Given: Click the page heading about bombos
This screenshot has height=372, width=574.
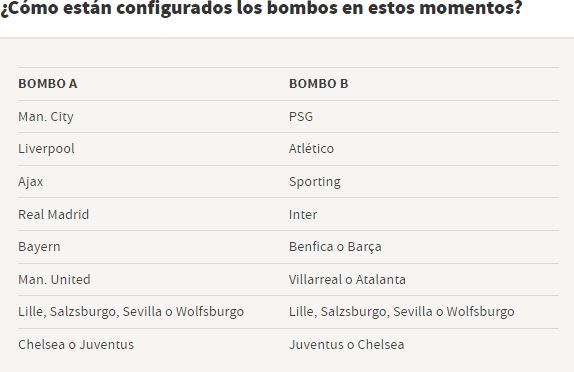Looking at the screenshot, I should coord(261,8).
